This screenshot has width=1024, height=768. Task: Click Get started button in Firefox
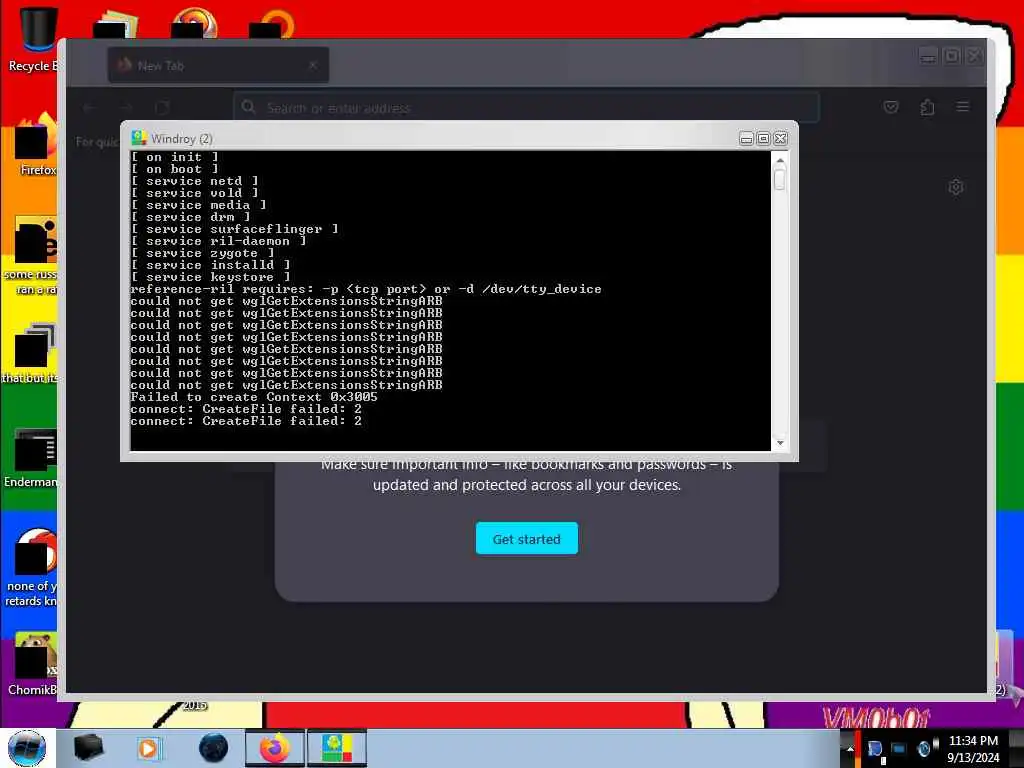[x=526, y=539]
